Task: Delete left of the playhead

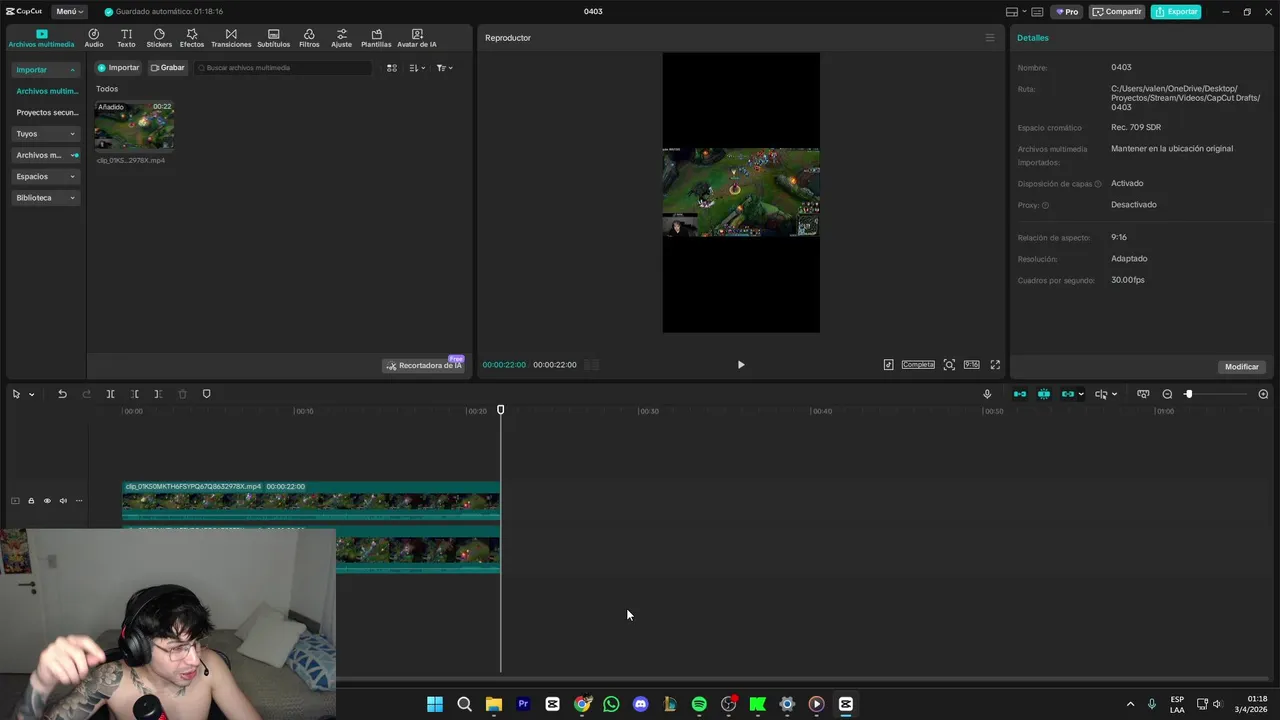Action: click(134, 394)
